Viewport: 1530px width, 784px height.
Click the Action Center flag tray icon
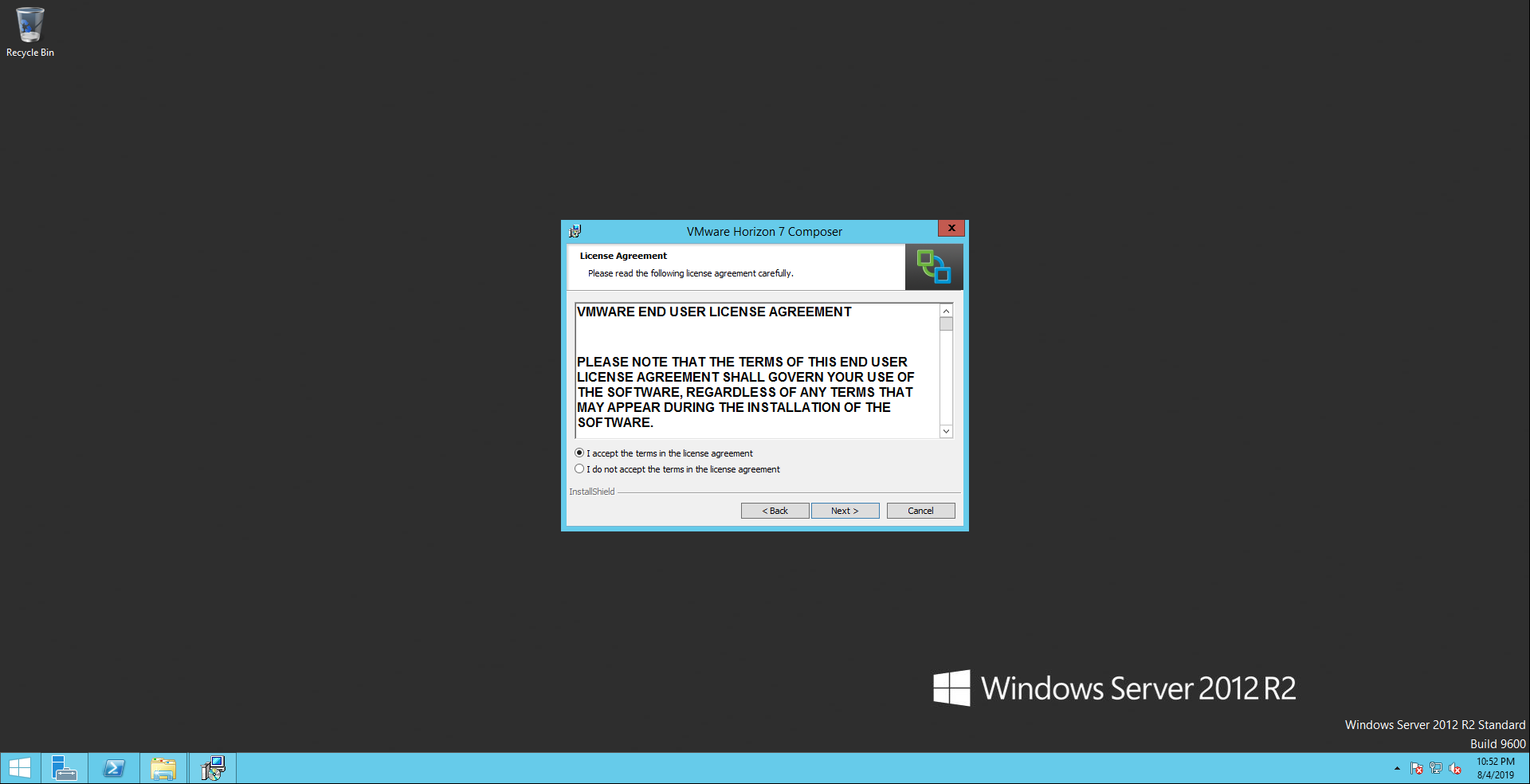[x=1416, y=768]
